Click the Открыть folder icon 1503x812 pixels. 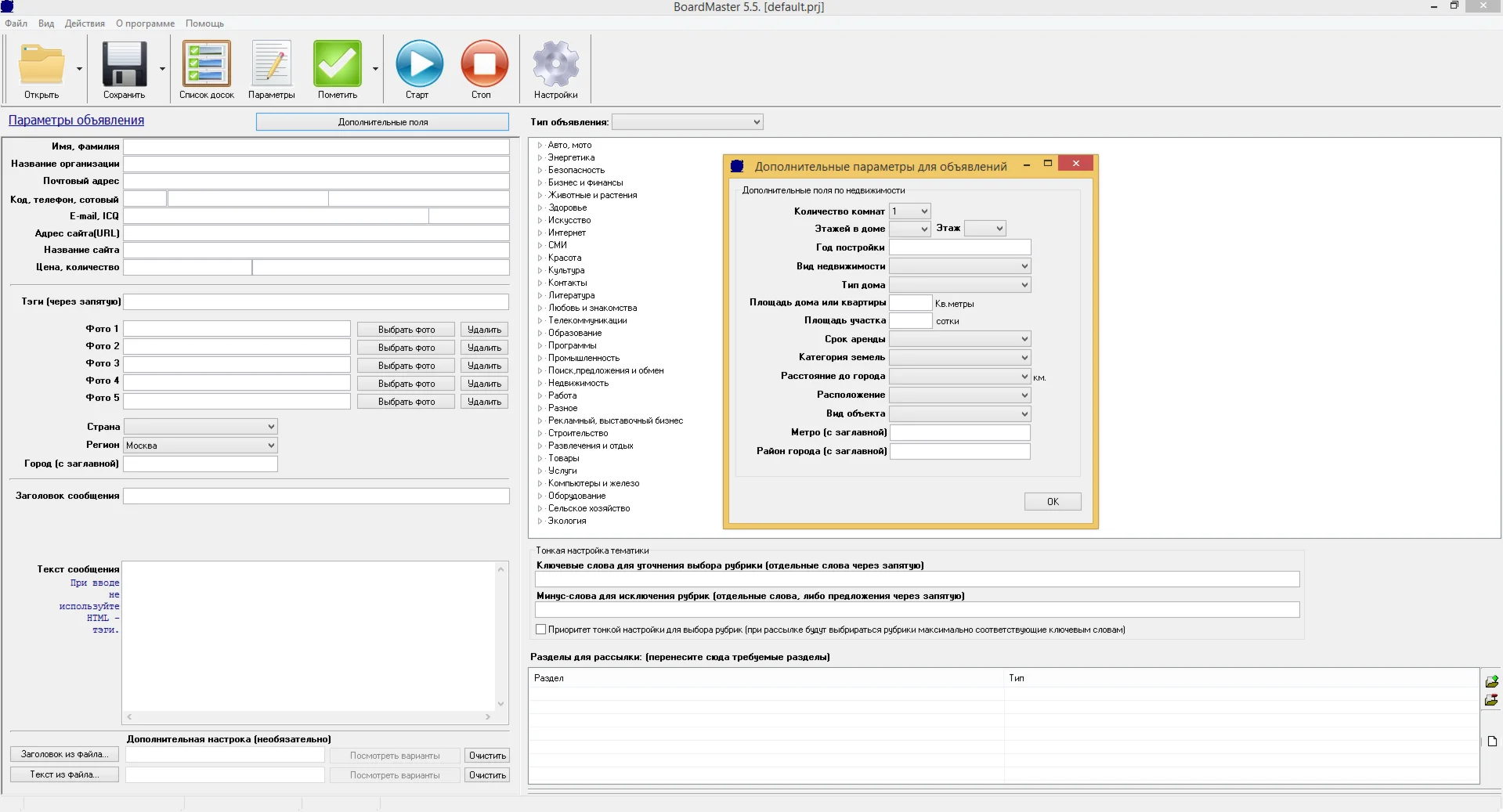(x=42, y=65)
